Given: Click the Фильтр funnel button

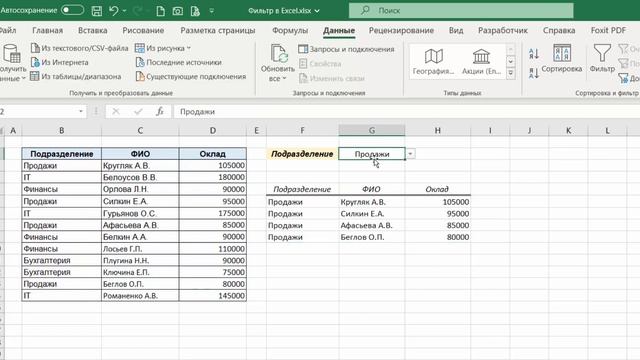Looking at the screenshot, I should tap(602, 58).
